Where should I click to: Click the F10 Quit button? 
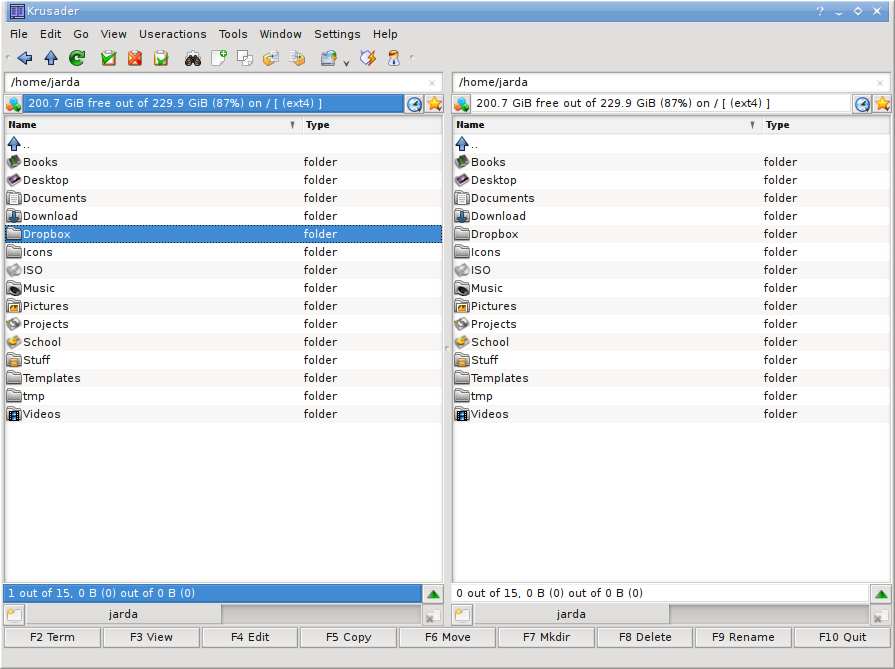coord(842,637)
